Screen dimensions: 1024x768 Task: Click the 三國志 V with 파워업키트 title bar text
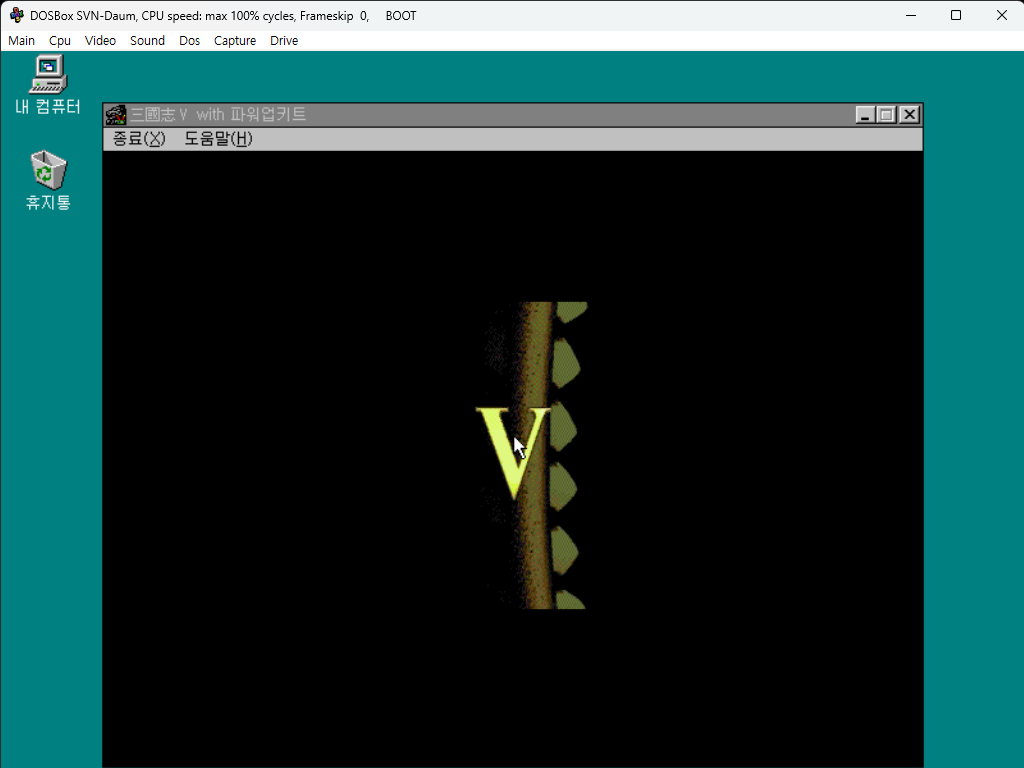tap(218, 115)
